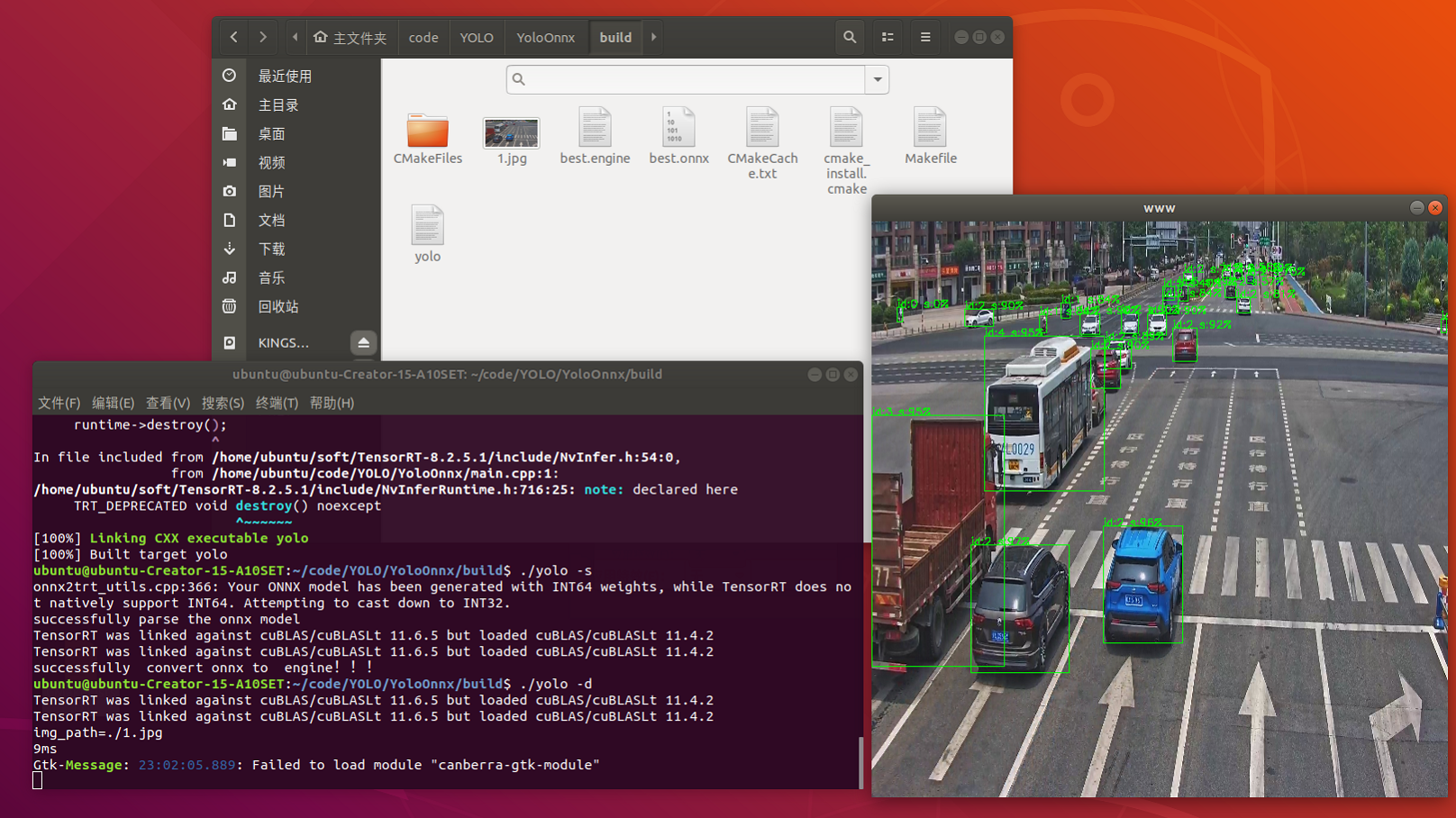Expand the search filter dropdown arrow
Viewport: 1456px width, 818px height.
click(x=878, y=79)
